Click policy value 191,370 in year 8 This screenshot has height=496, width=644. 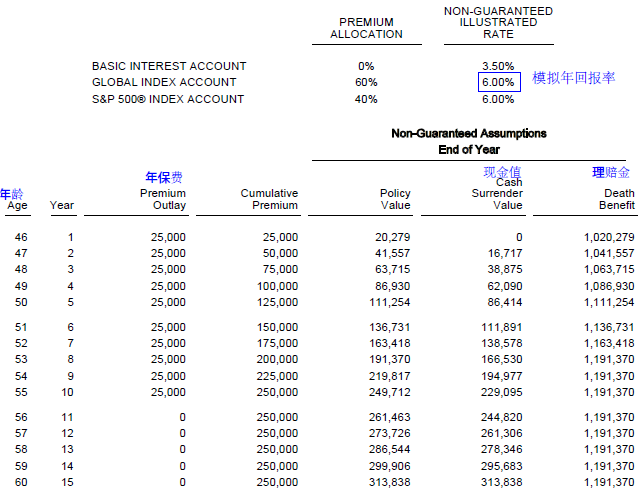coord(389,359)
